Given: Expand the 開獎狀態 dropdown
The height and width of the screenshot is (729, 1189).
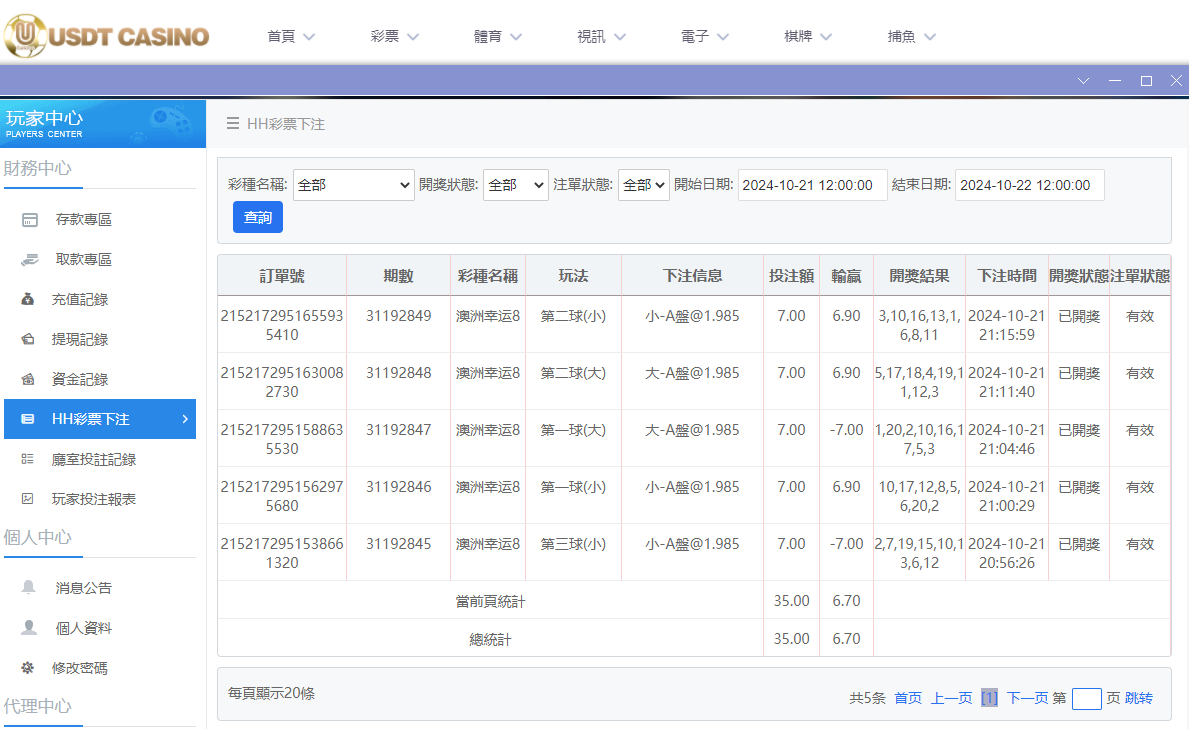Looking at the screenshot, I should pyautogui.click(x=515, y=184).
